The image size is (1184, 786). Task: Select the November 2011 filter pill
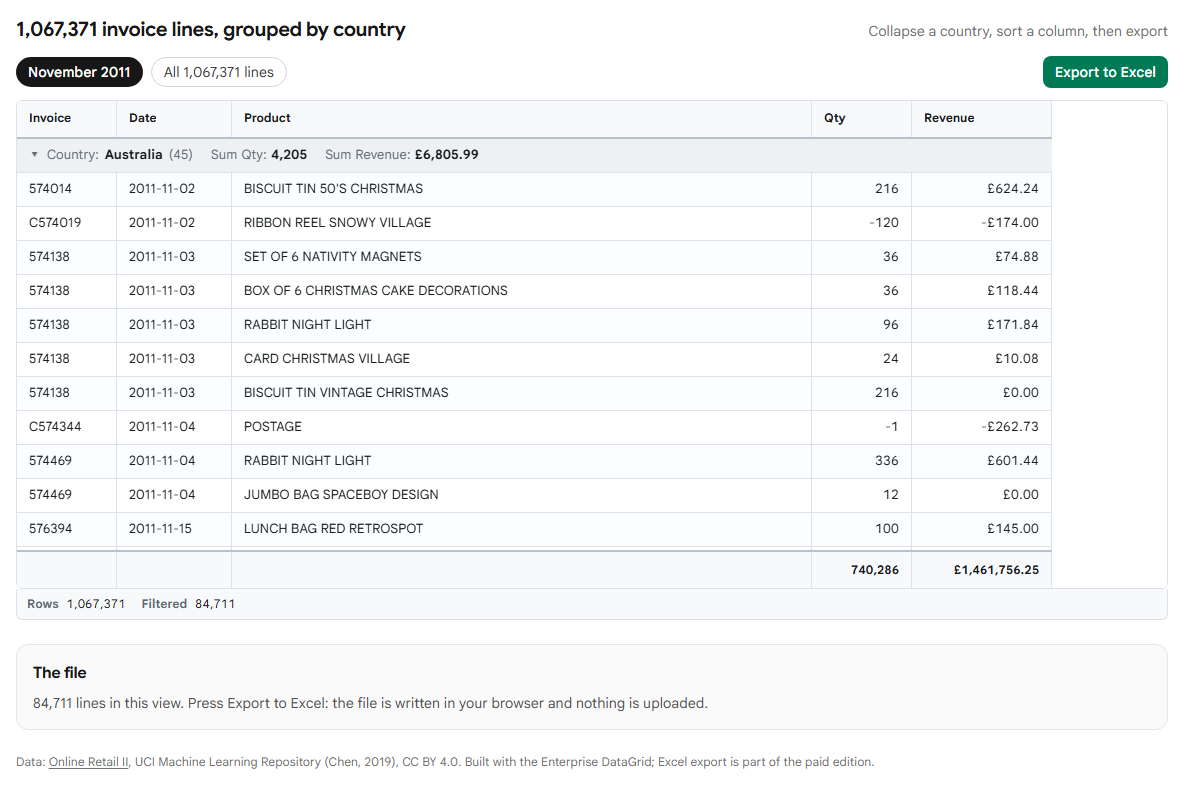79,72
